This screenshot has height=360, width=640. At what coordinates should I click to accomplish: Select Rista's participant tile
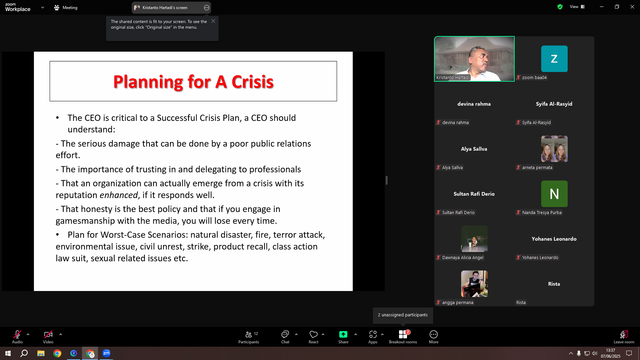point(554,284)
